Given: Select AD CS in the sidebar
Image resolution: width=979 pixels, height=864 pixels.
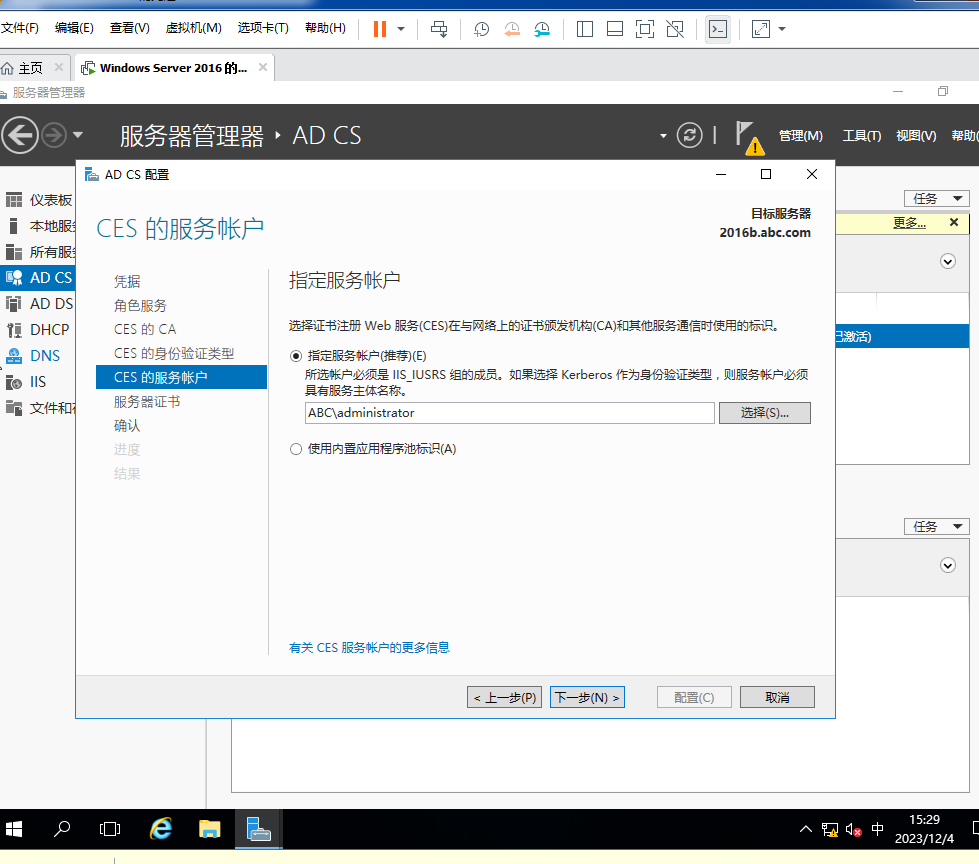Looking at the screenshot, I should pos(39,277).
